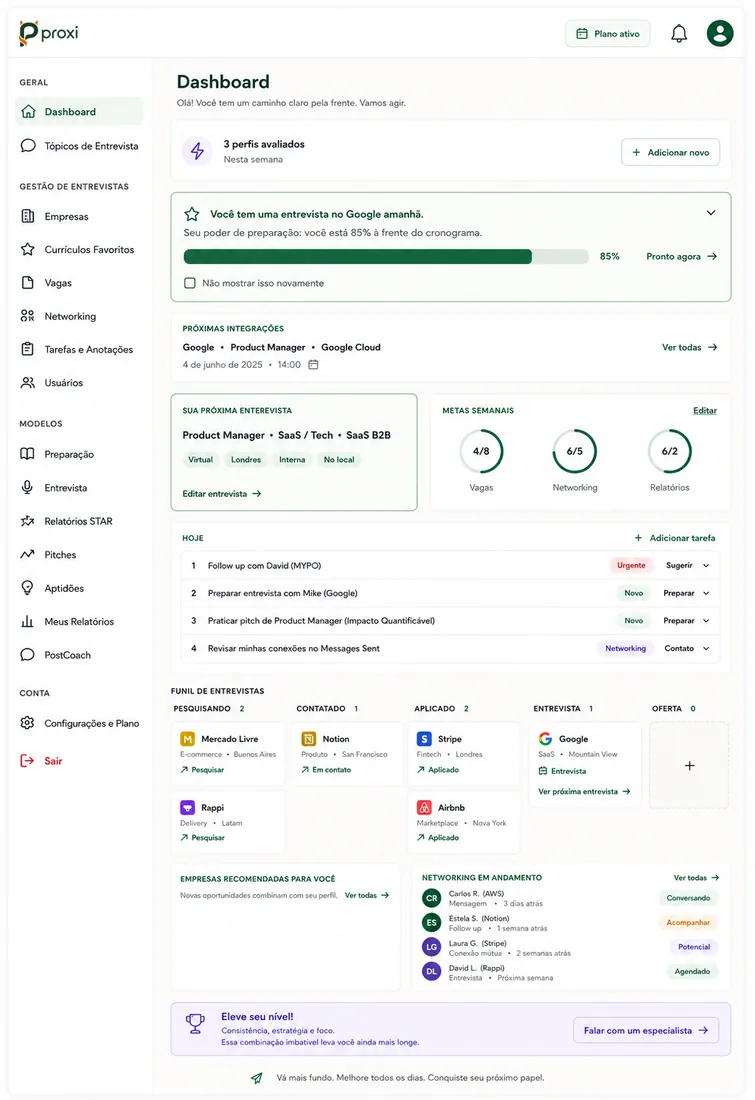Screen dimensions: 755x1100
Task: Click the Airbnb logo icon
Action: 425,807
